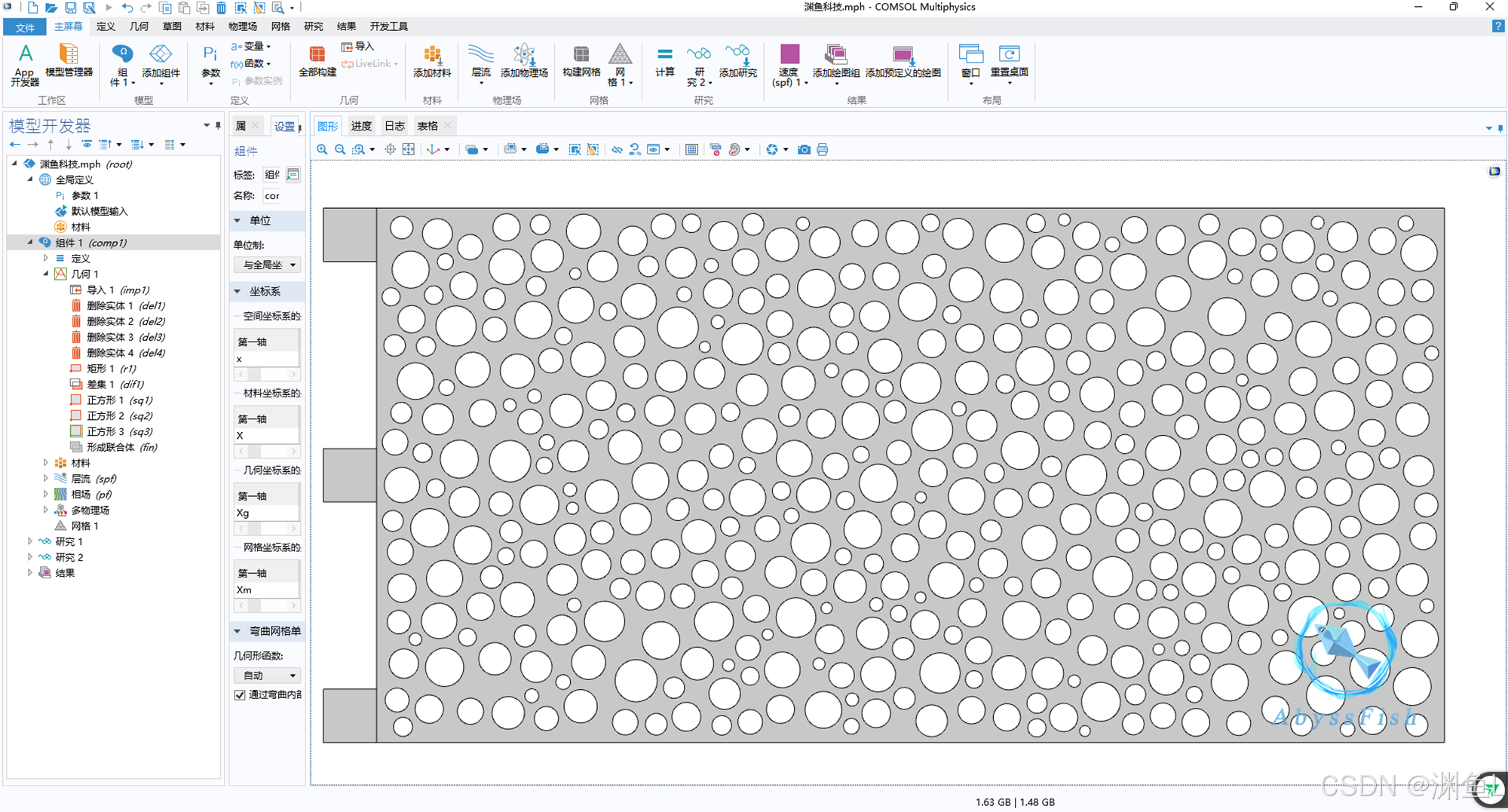Click the zoom out icon in graphics toolbar

tap(340, 149)
